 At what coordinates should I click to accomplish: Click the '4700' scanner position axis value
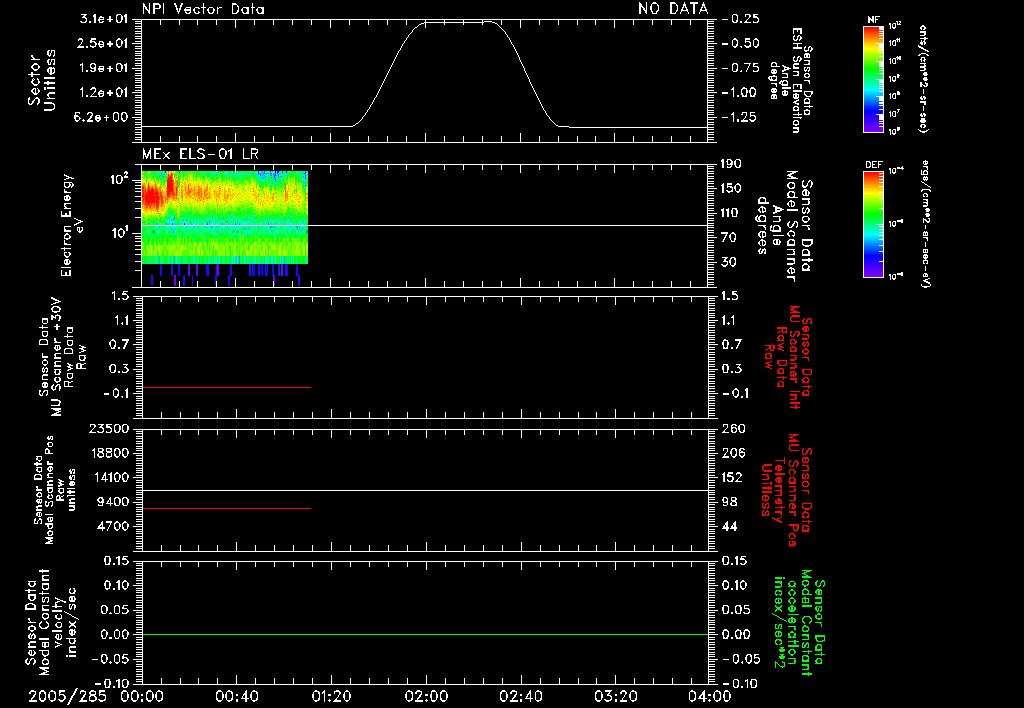(x=113, y=526)
